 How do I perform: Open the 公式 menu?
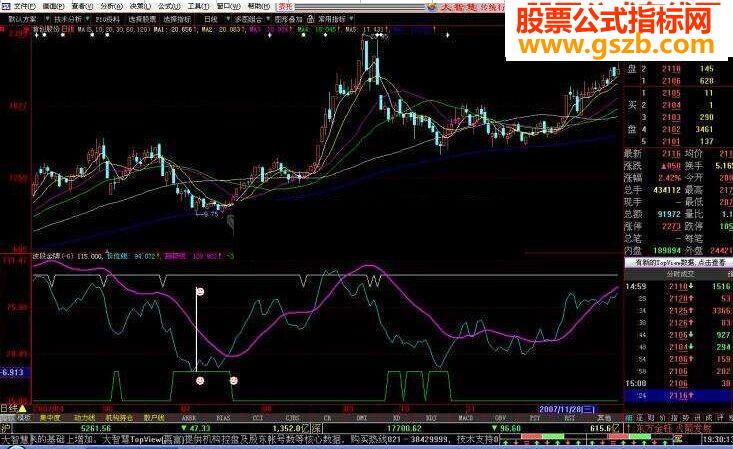(169, 6)
